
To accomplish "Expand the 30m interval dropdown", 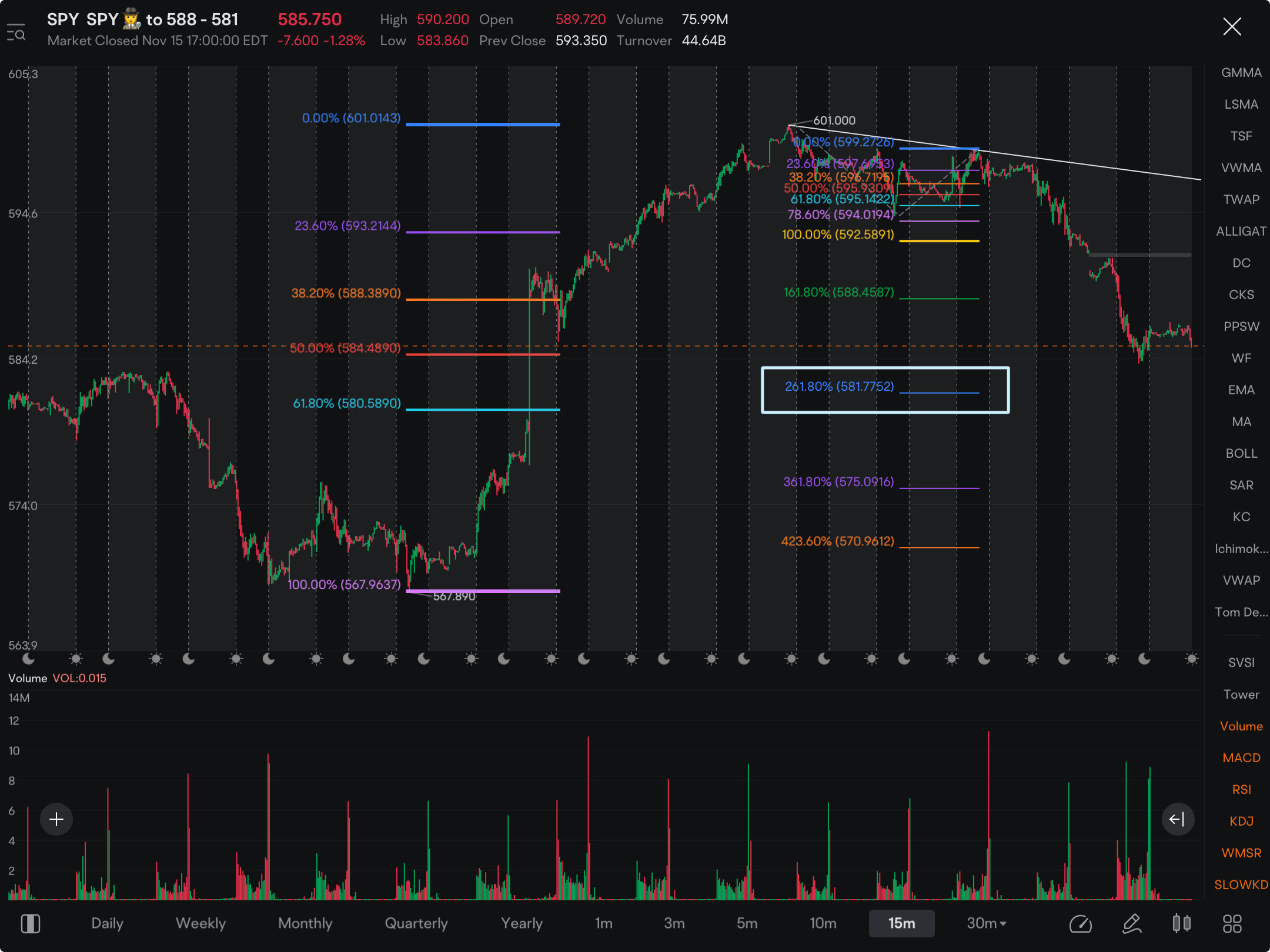I will point(987,923).
